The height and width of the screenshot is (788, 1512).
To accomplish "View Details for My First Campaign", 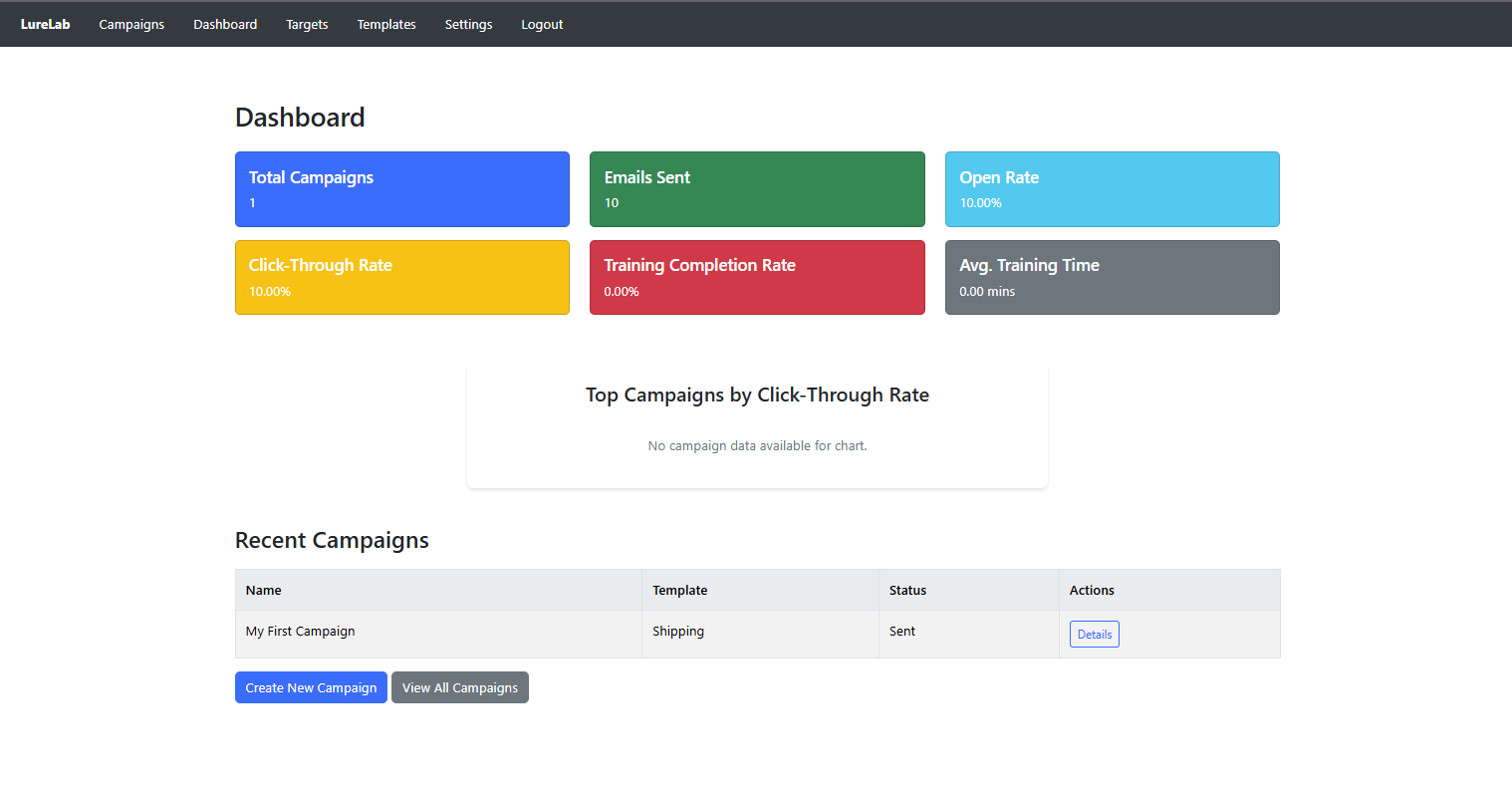I will [x=1094, y=635].
